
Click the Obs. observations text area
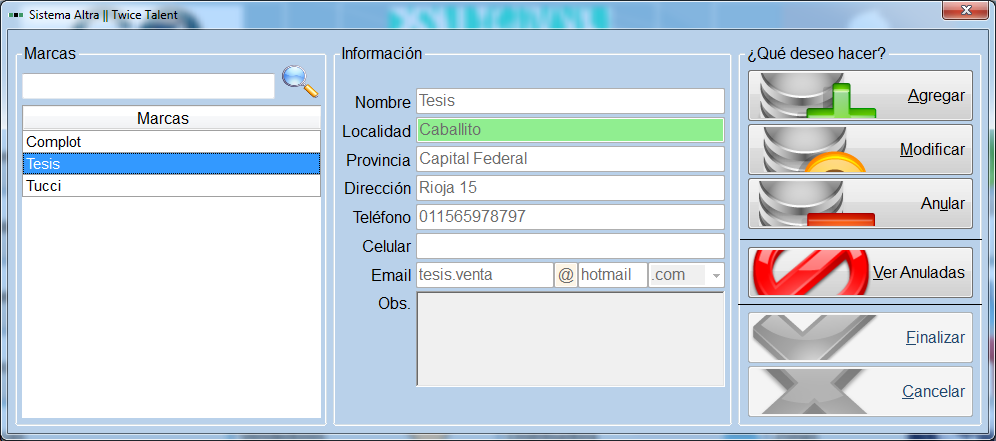click(570, 339)
